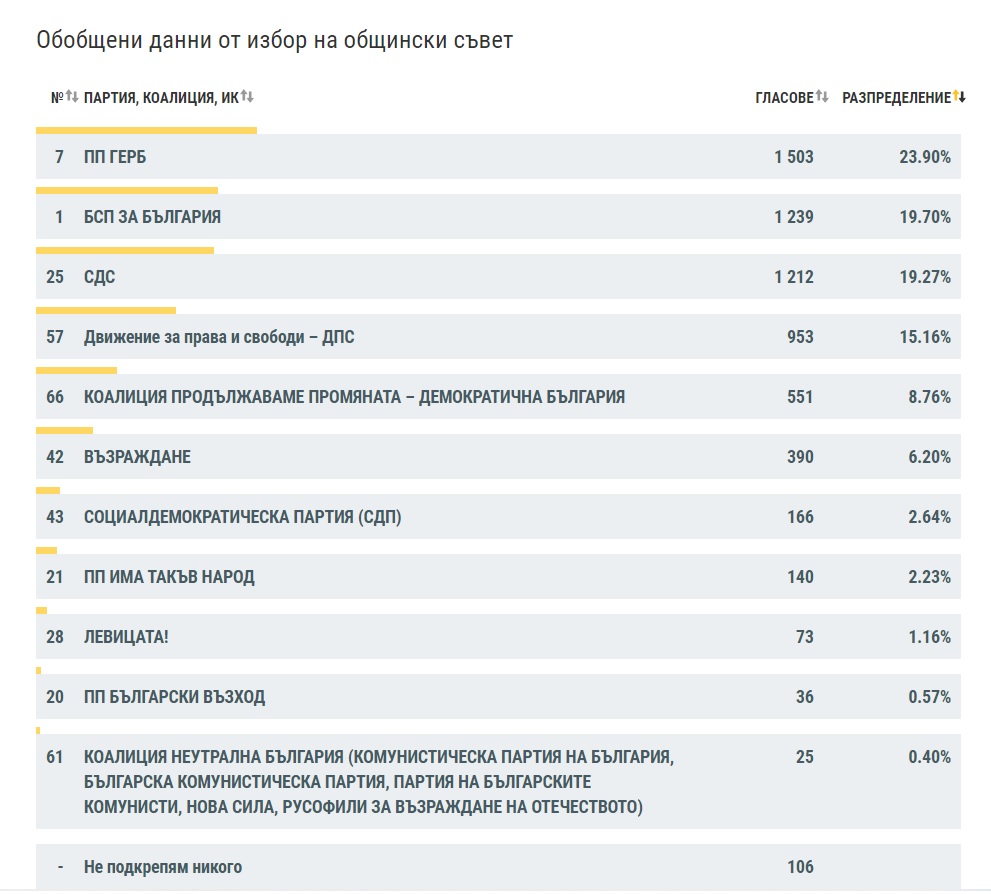This screenshot has height=894, width=991.
Task: Click ballot number 42 of ВЪЗРАЖДАНЕ
Action: click(55, 457)
